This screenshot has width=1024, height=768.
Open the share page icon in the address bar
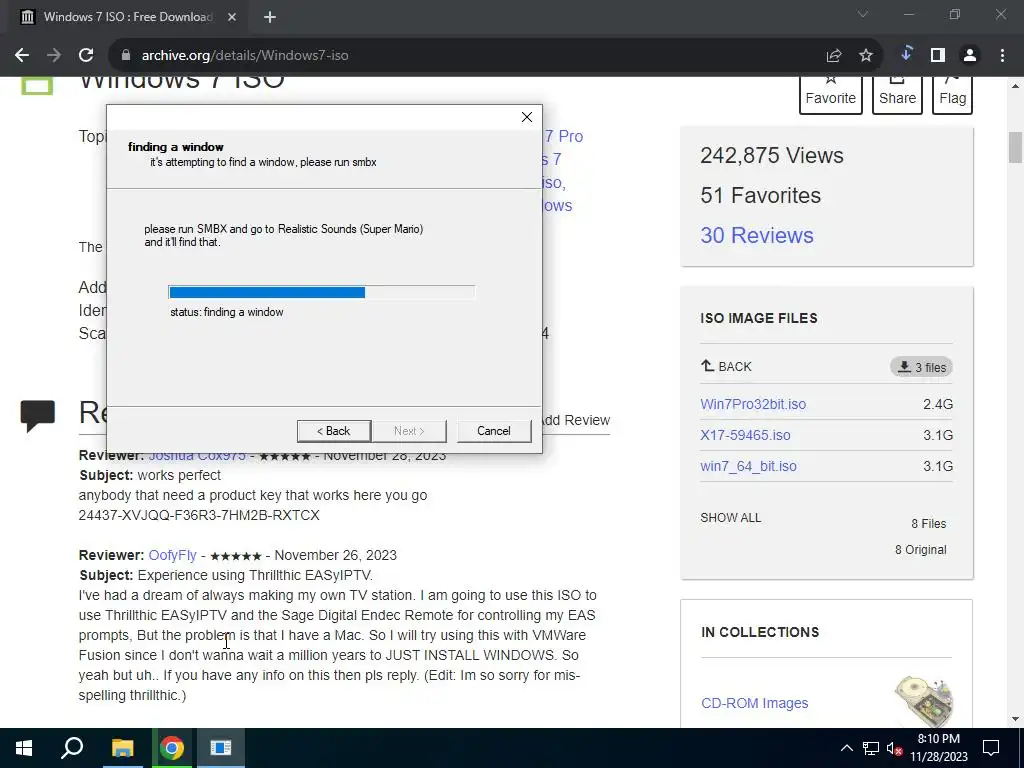834,56
